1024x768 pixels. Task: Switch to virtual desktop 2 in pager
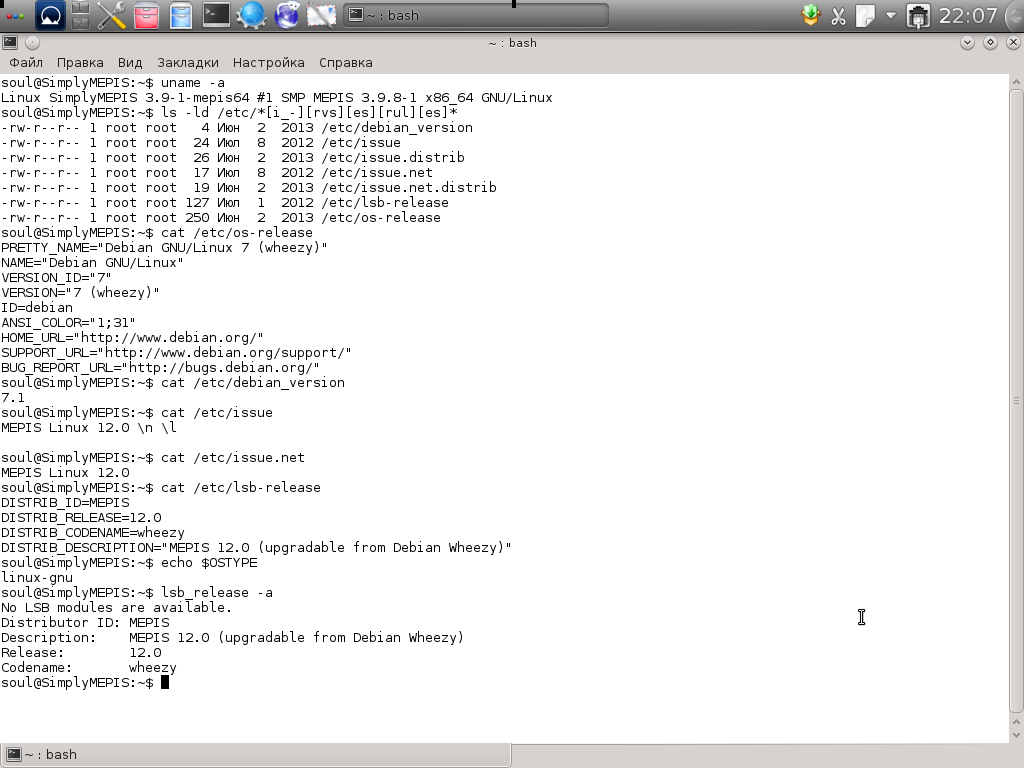click(x=80, y=23)
